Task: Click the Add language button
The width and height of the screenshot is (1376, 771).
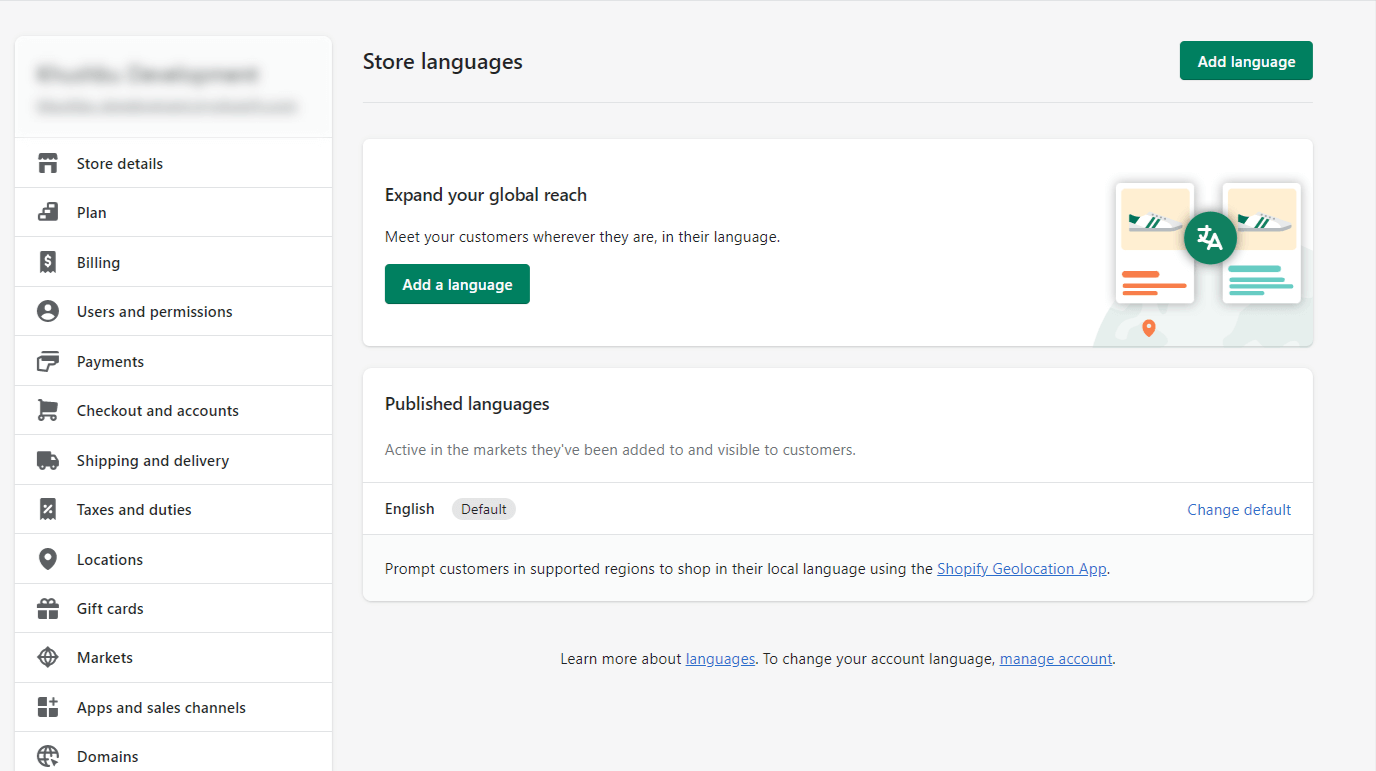Action: pos(1245,60)
